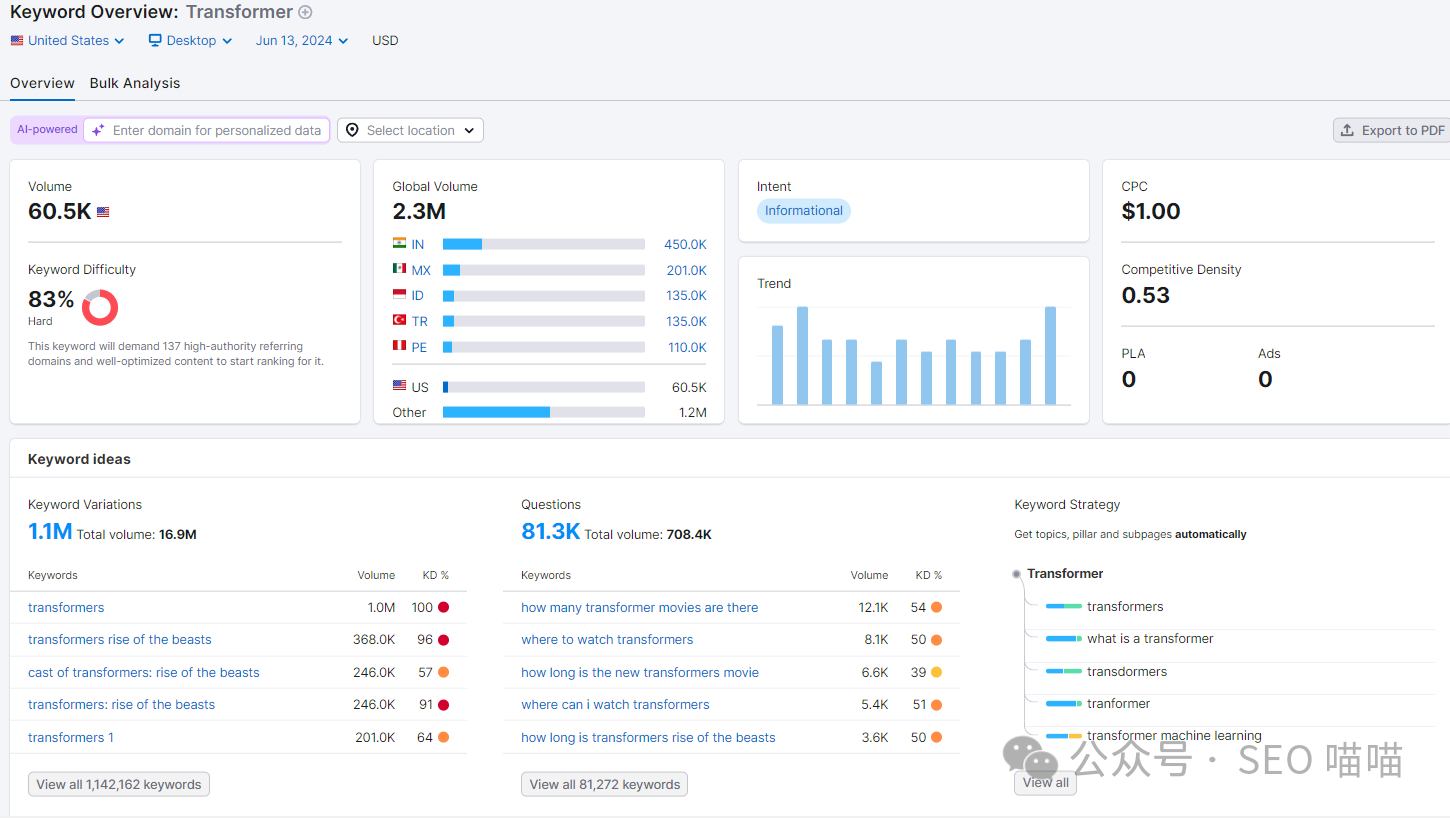Switch to the Overview tab
The width and height of the screenshot is (1450, 818).
(x=42, y=83)
